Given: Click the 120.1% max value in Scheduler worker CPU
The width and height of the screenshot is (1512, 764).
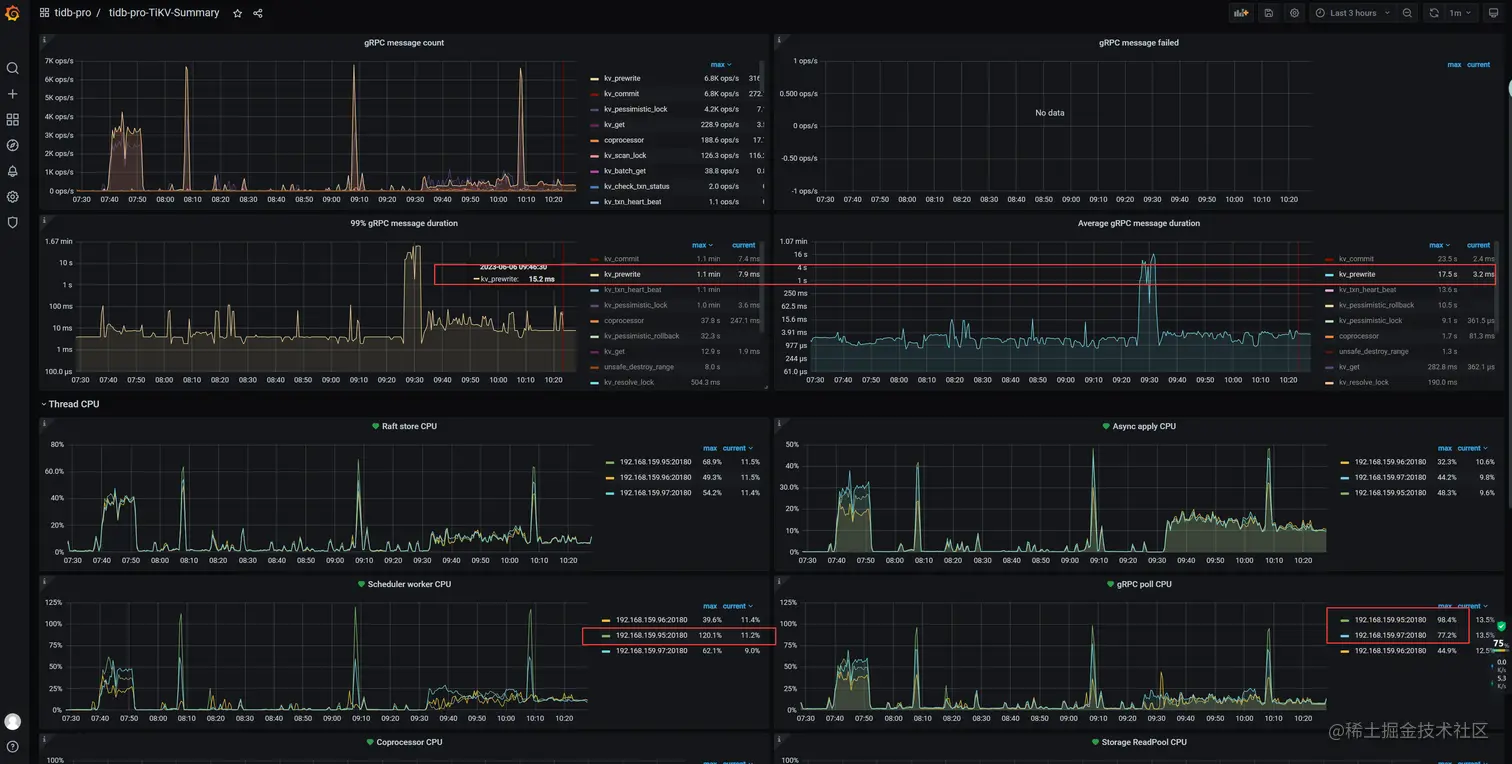Looking at the screenshot, I should (710, 635).
